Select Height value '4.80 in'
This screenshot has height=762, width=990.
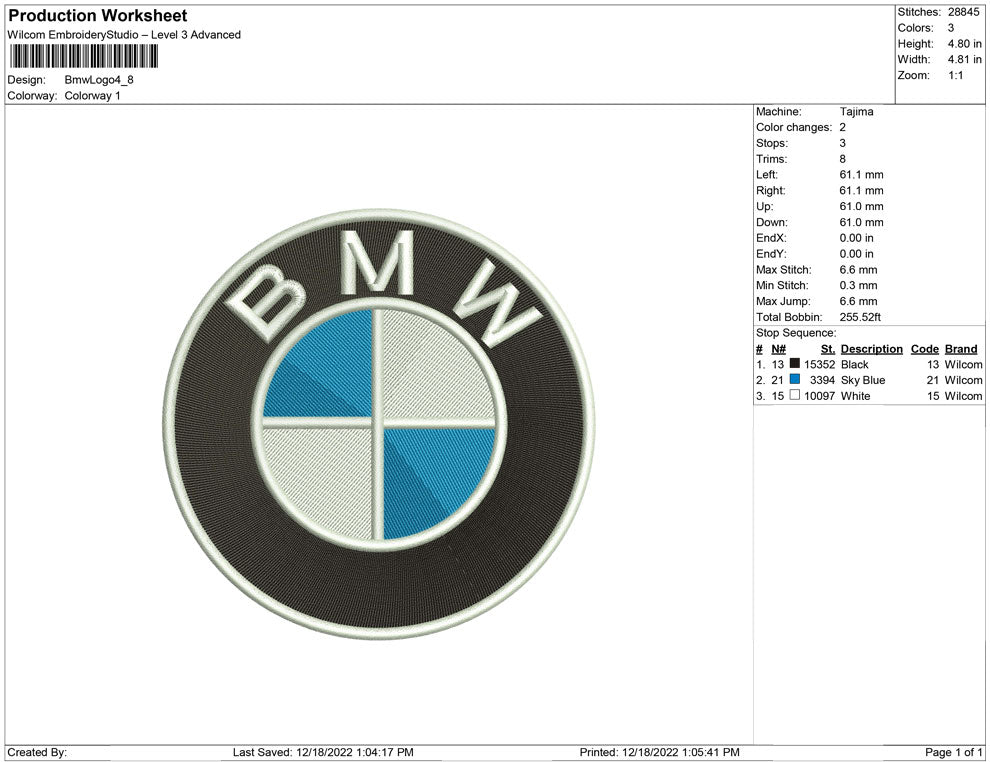[965, 44]
